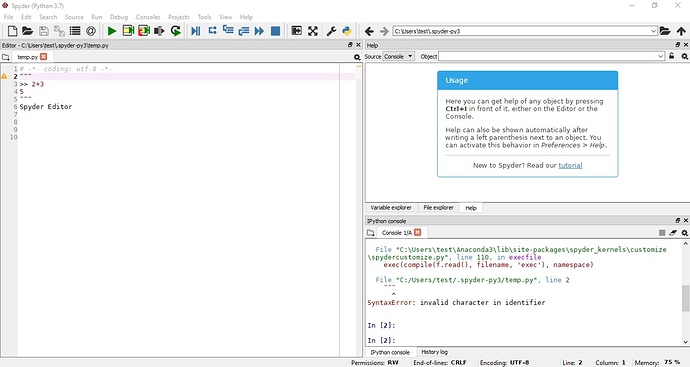The image size is (690, 367).
Task: Run the selection or current line icon
Action: pos(159,31)
